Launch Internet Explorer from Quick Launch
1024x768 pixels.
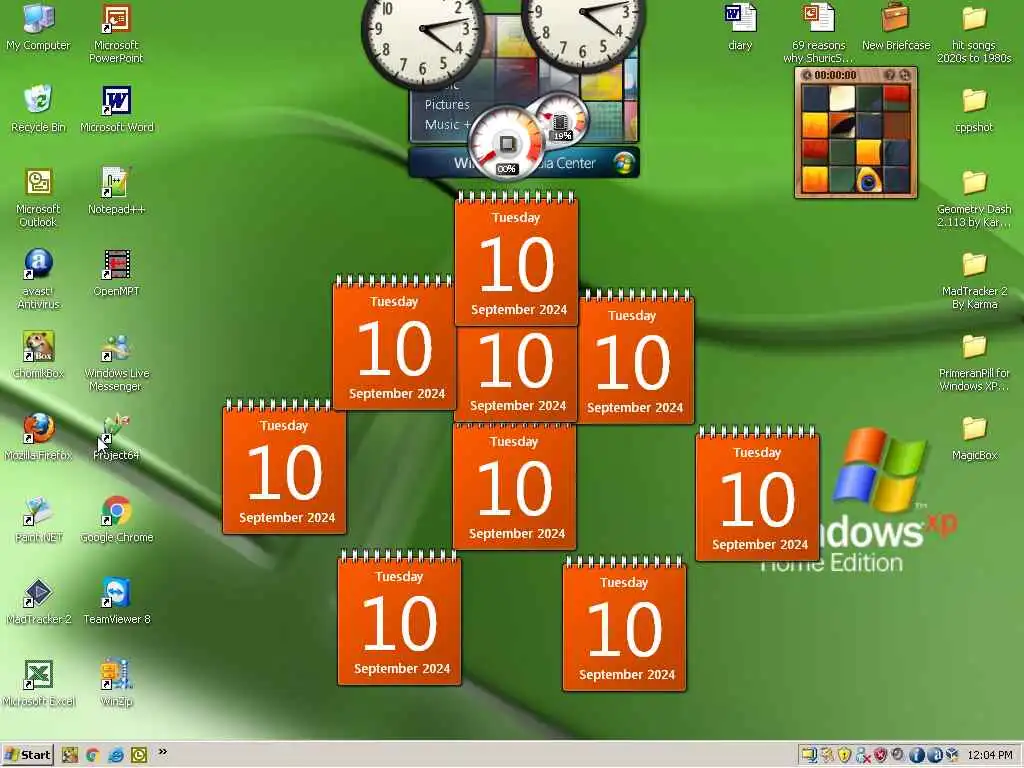click(x=116, y=756)
